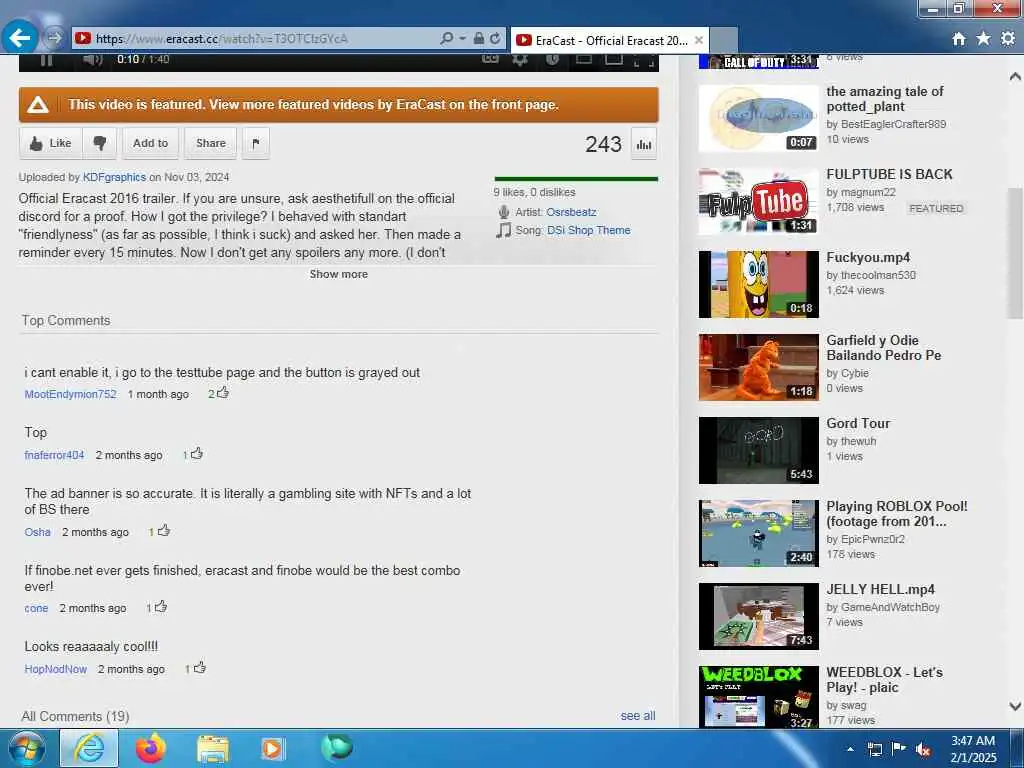Click see all comments link

click(x=638, y=716)
